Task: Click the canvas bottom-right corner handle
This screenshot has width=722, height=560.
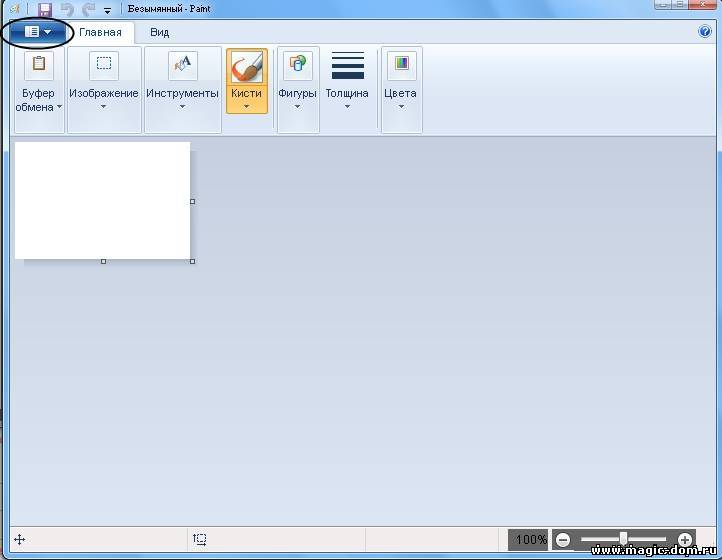Action: pos(192,261)
